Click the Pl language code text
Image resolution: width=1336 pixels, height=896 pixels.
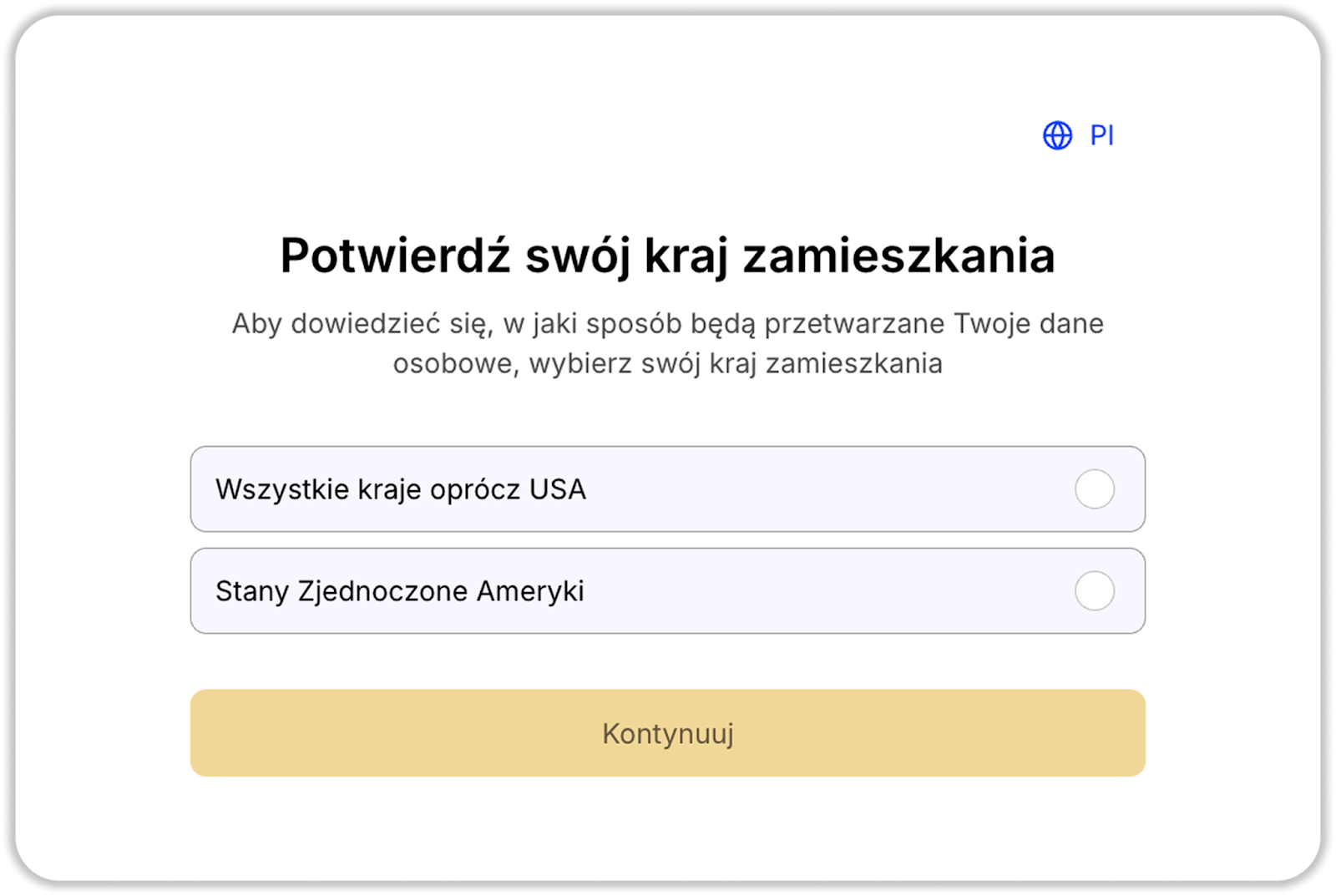[1102, 135]
